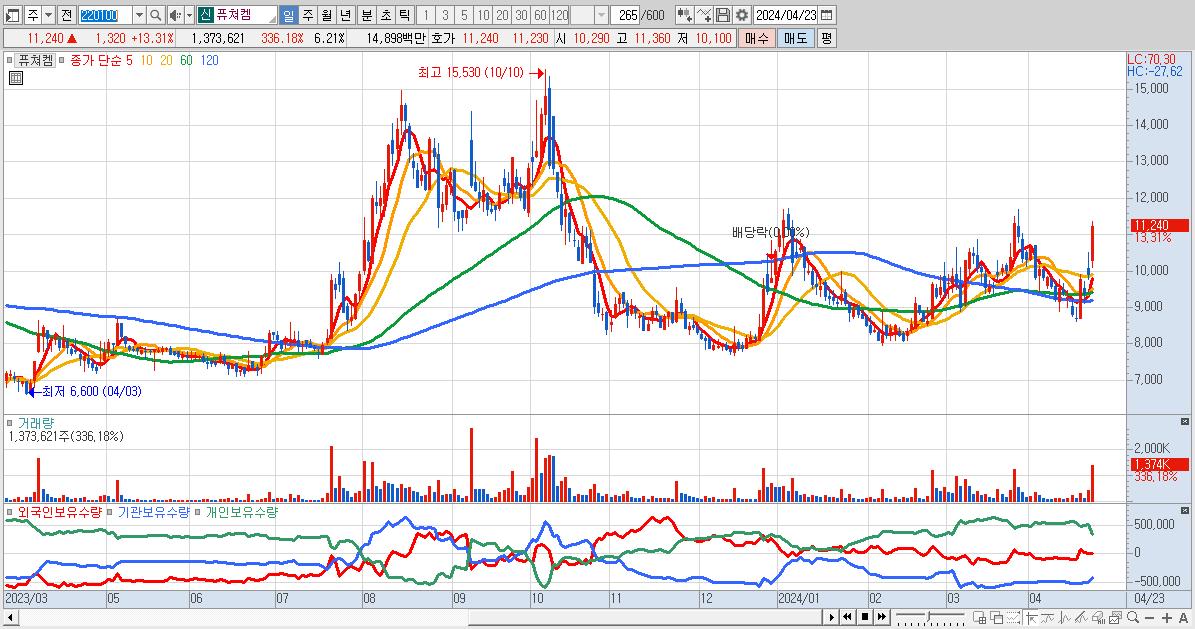The width and height of the screenshot is (1195, 629).
Task: Click the 20-day moving average legend
Action: pos(166,60)
